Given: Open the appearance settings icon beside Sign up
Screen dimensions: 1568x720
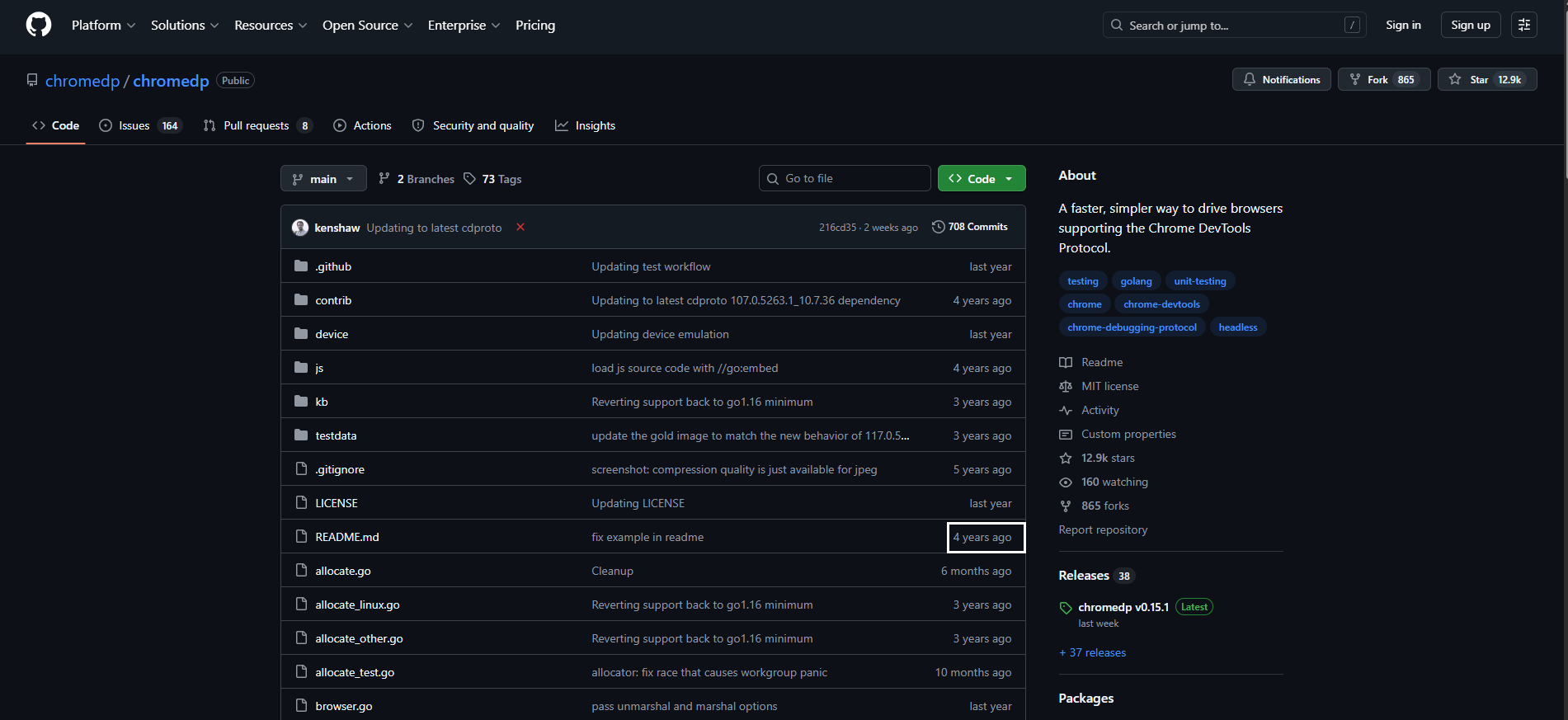Looking at the screenshot, I should pos(1523,25).
